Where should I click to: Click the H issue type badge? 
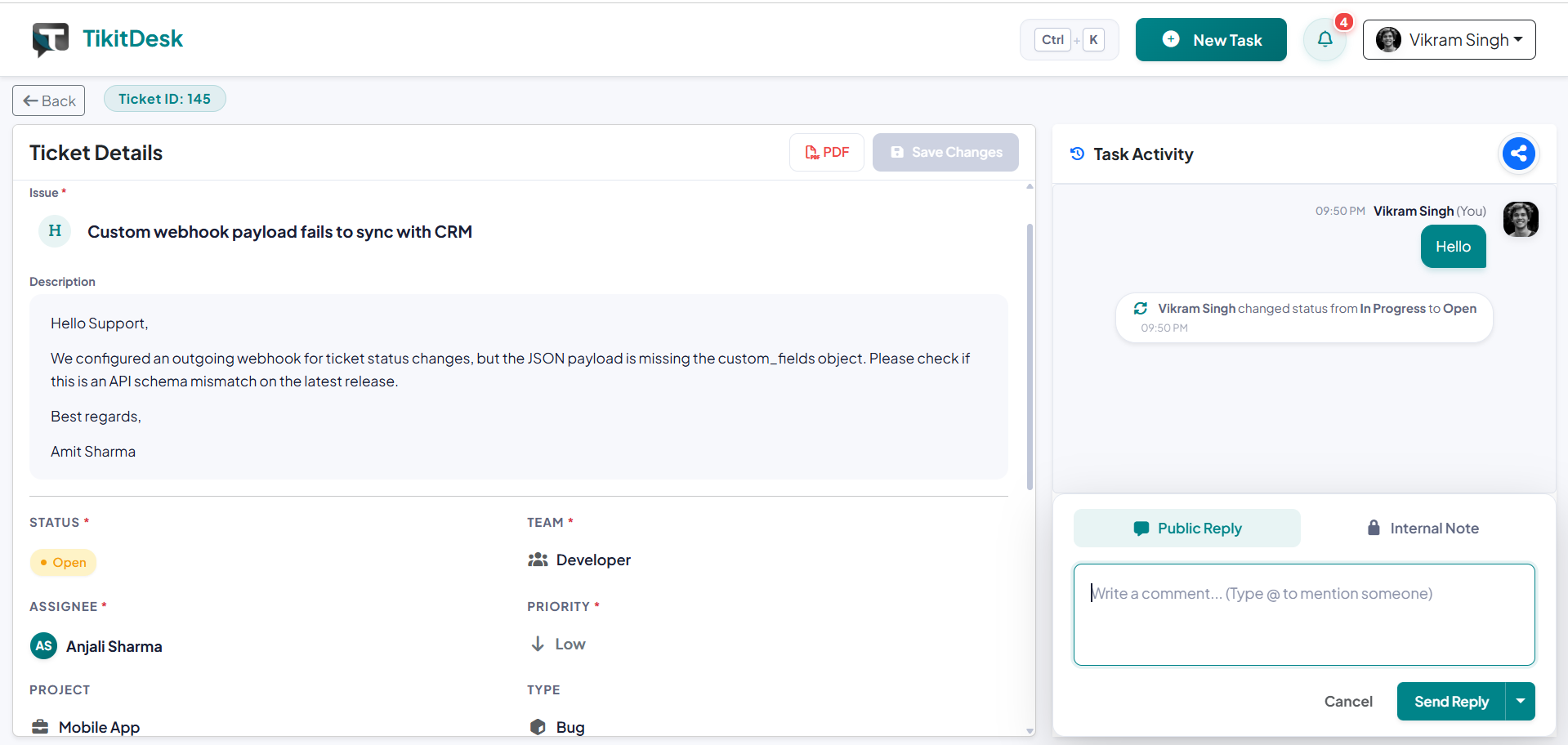point(55,231)
